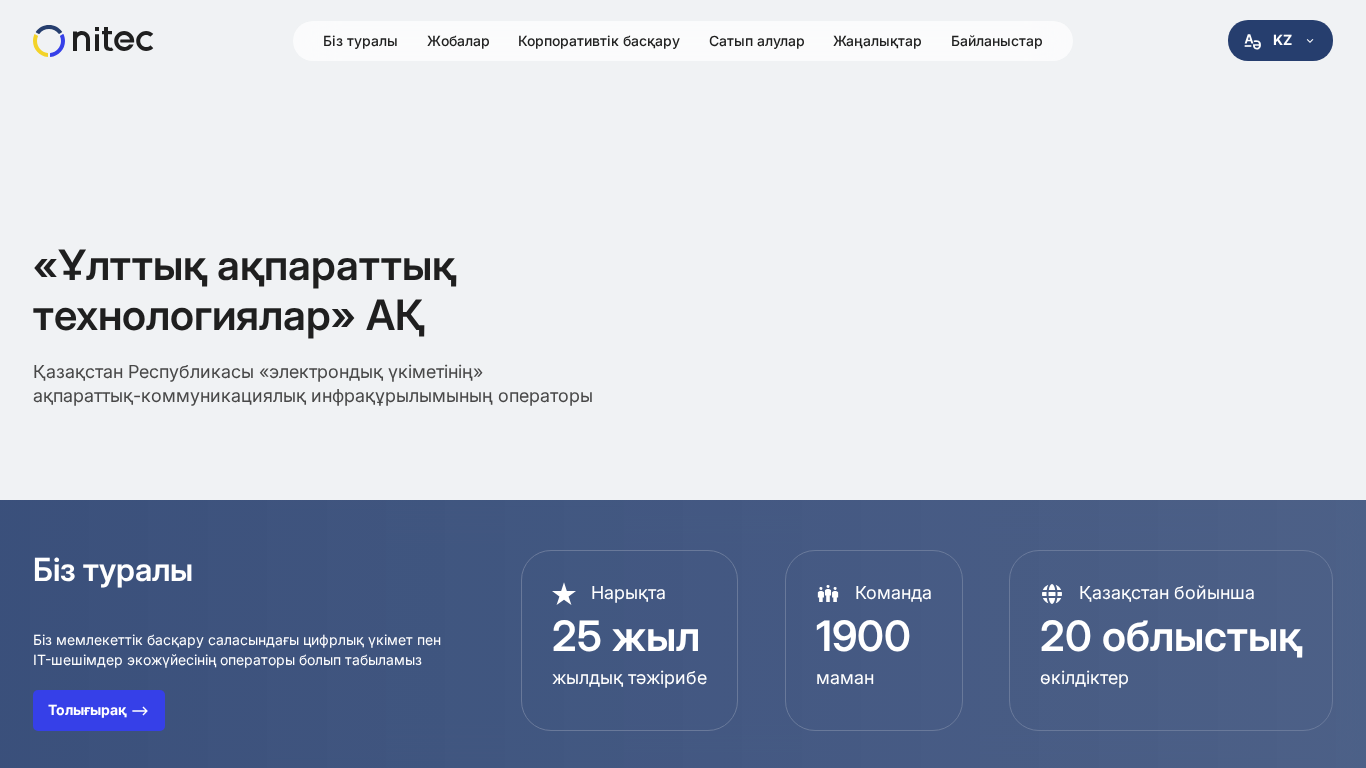The height and width of the screenshot is (768, 1366).
Task: Click the paragraph starting Біз мемлекеттік басқару
Action: pos(237,650)
